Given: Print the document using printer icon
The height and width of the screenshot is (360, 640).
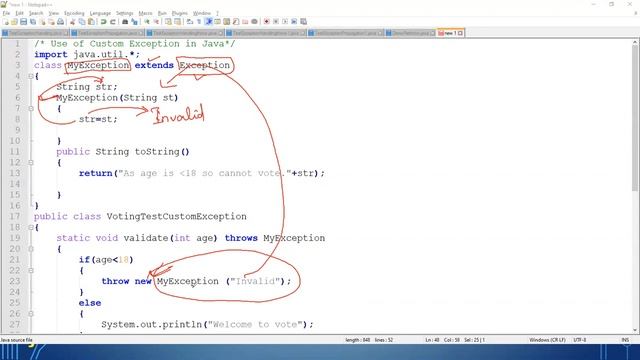Looking at the screenshot, I should click(60, 21).
